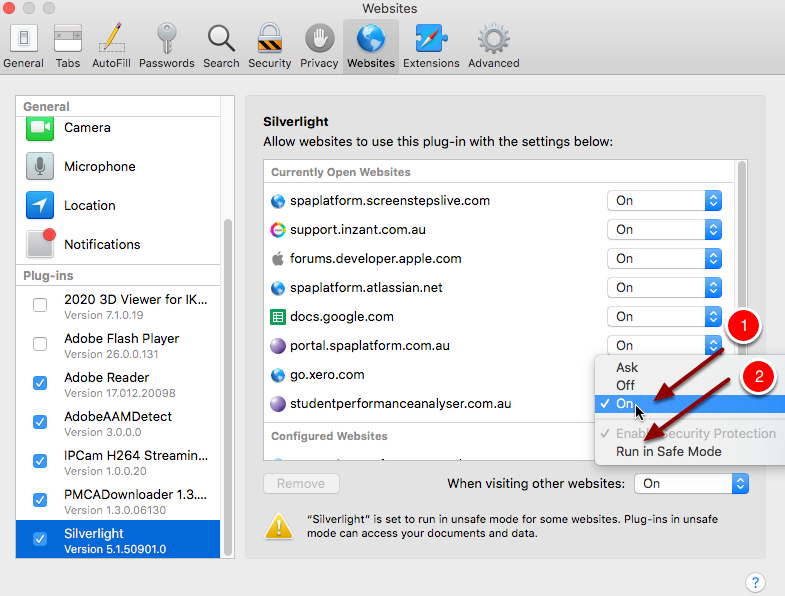Select the studentperformanceanalyser.com.au row text
The height and width of the screenshot is (596, 785).
coord(401,404)
